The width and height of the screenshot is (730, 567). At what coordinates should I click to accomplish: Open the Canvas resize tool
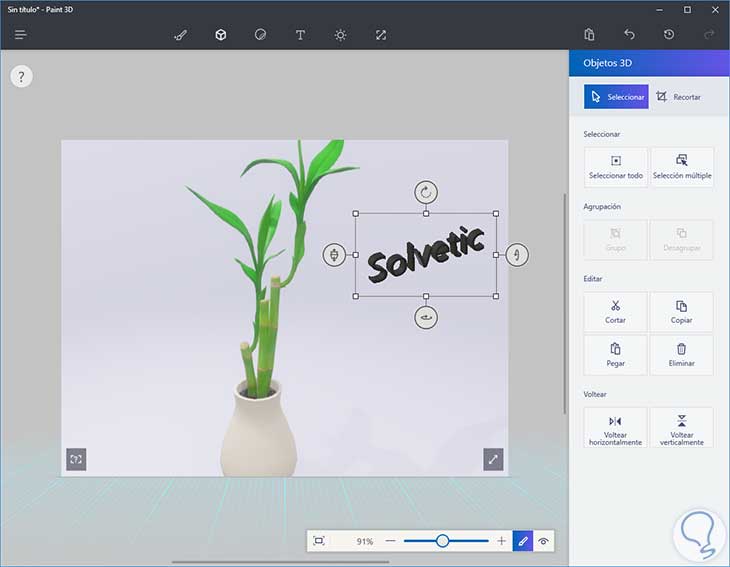pos(381,35)
